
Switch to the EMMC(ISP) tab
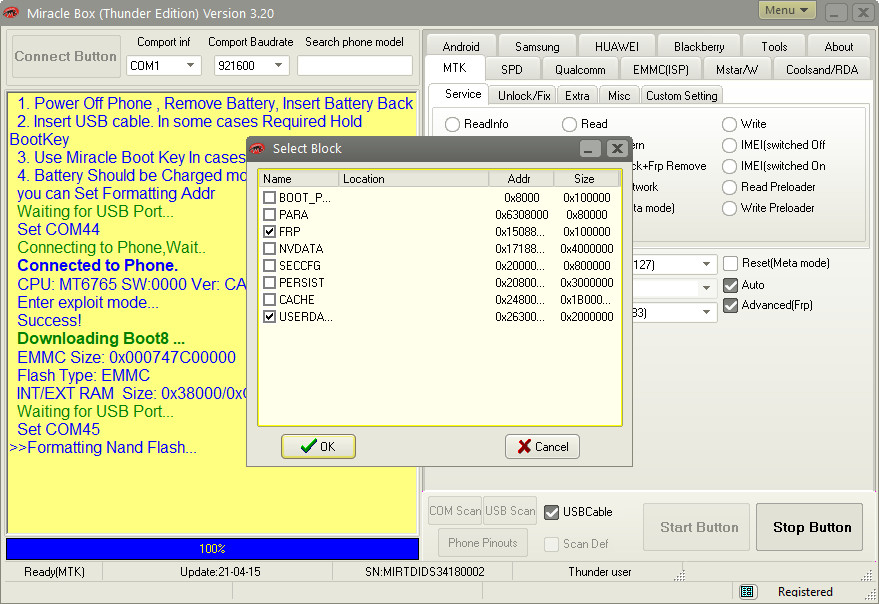tap(660, 70)
